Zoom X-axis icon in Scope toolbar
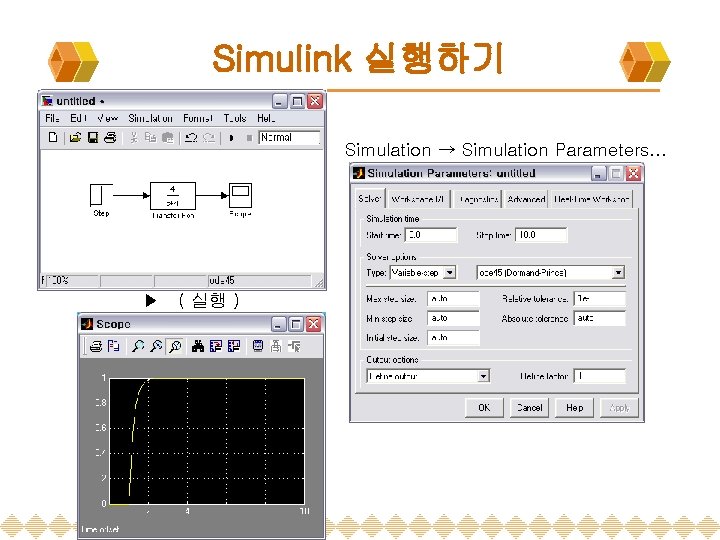 [x=156, y=346]
